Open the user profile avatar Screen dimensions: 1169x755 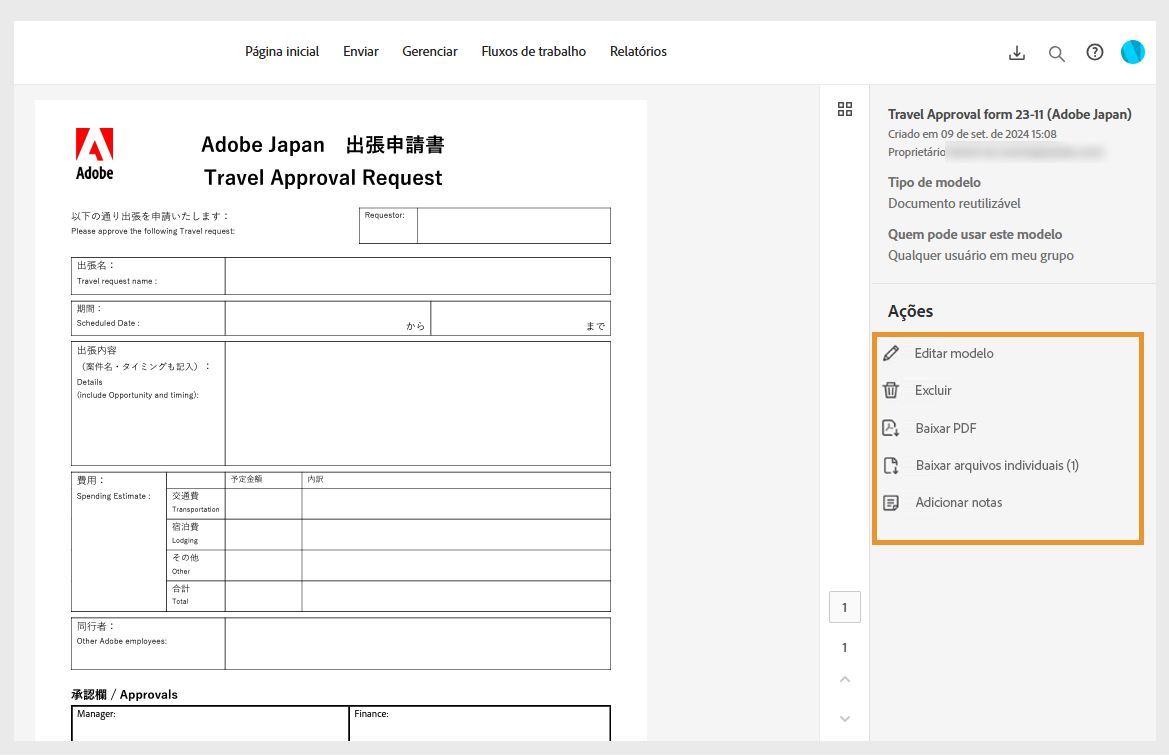1132,52
